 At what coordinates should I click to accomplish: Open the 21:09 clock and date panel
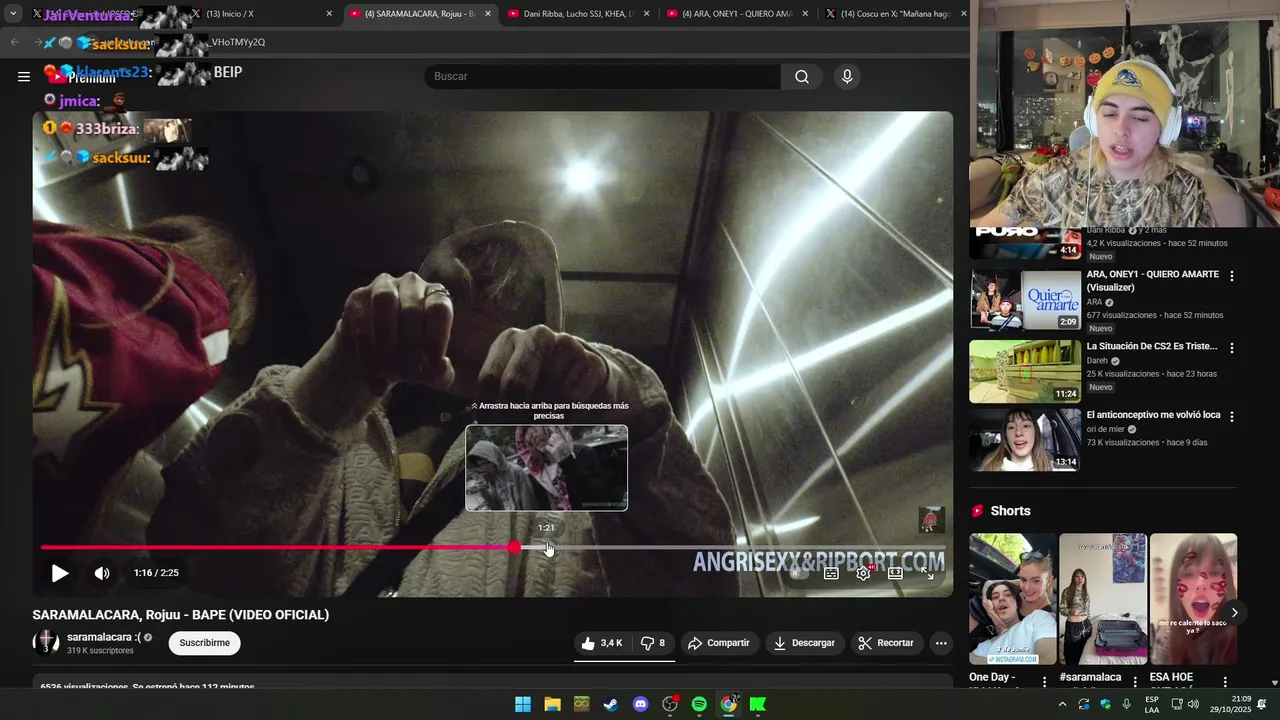1230,704
